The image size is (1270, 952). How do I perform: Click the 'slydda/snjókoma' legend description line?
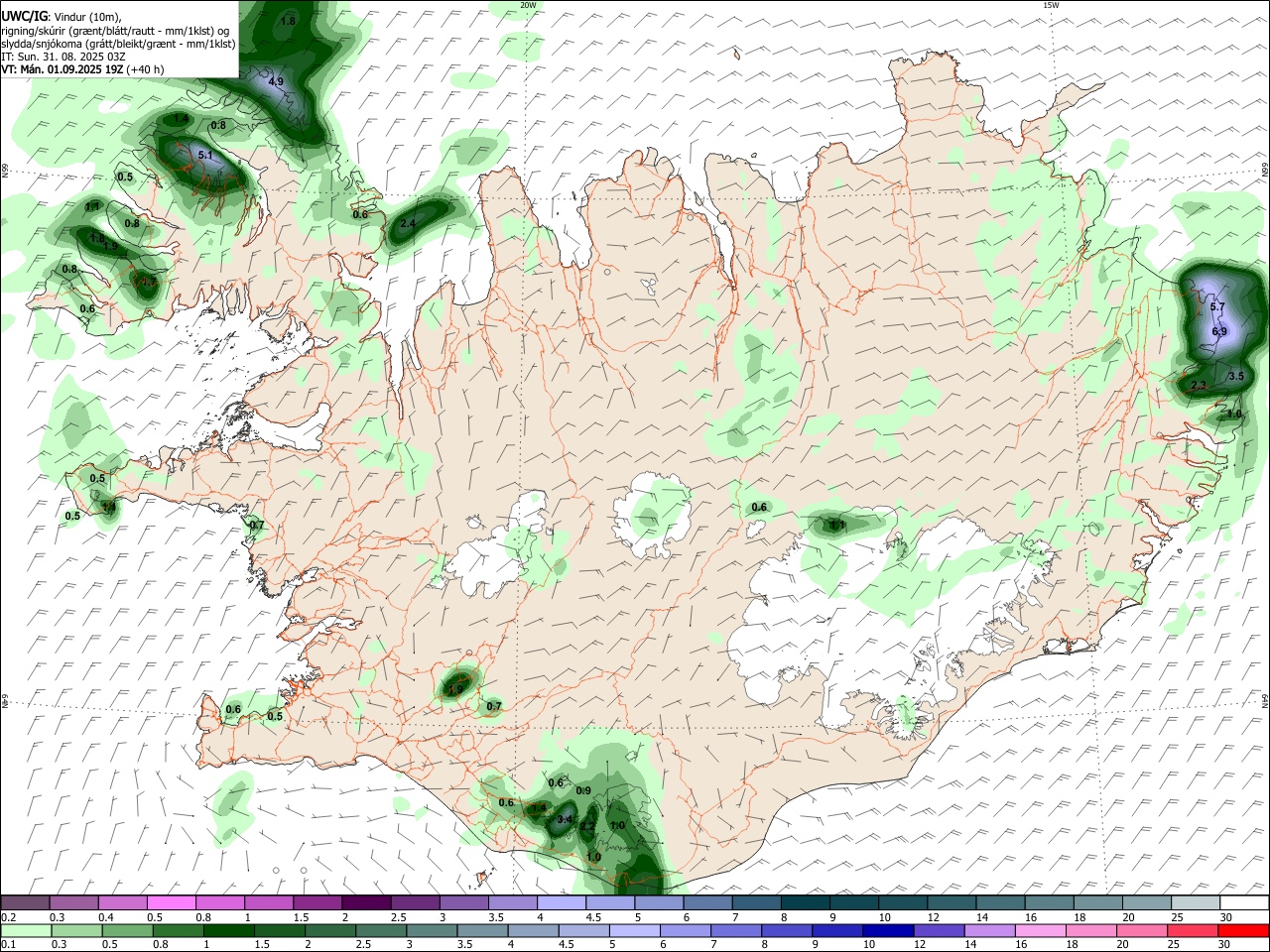coord(119,44)
